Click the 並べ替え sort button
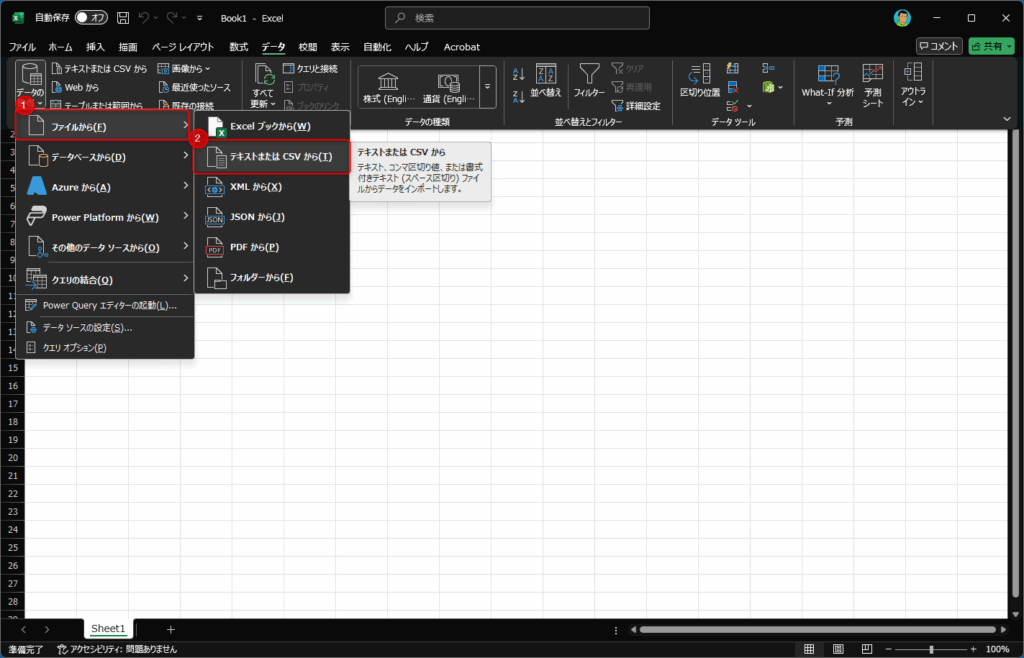This screenshot has height=658, width=1024. coord(546,79)
